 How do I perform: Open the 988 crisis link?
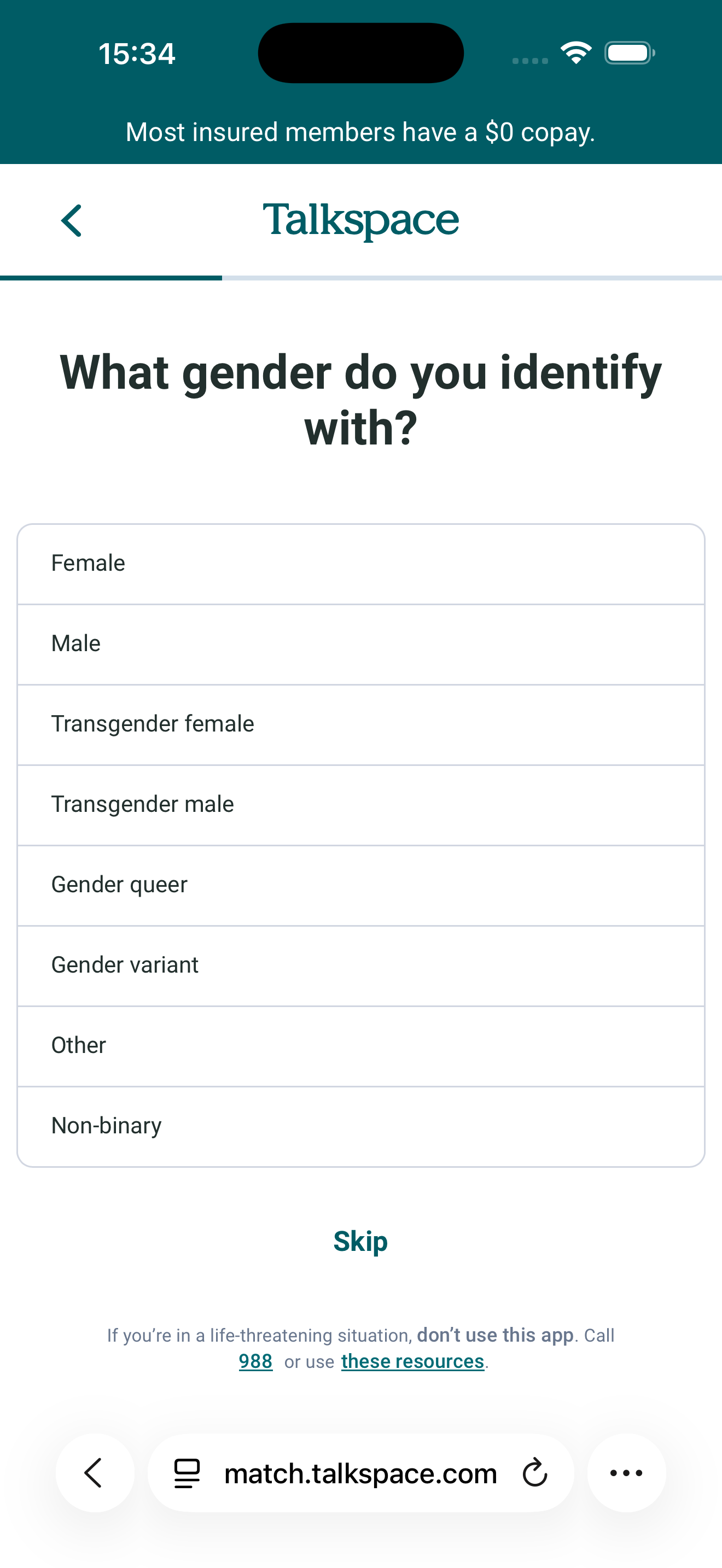(x=255, y=1361)
